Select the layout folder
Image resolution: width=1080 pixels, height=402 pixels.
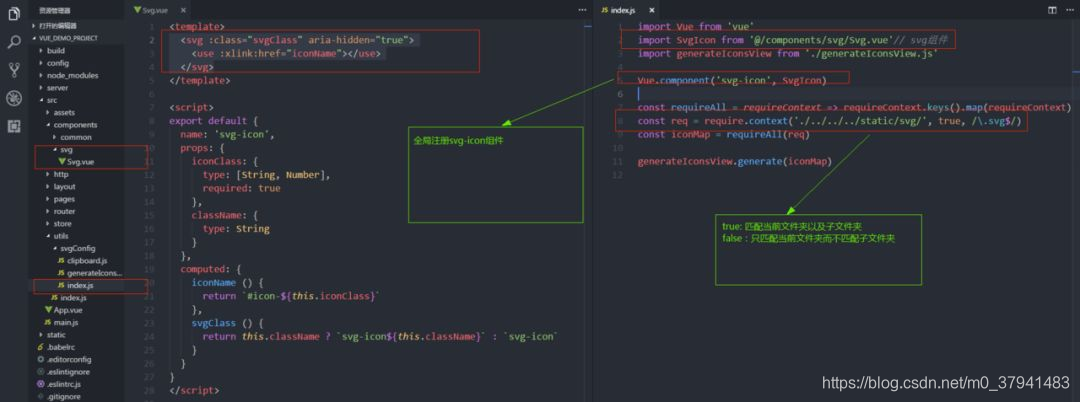pyautogui.click(x=65, y=187)
